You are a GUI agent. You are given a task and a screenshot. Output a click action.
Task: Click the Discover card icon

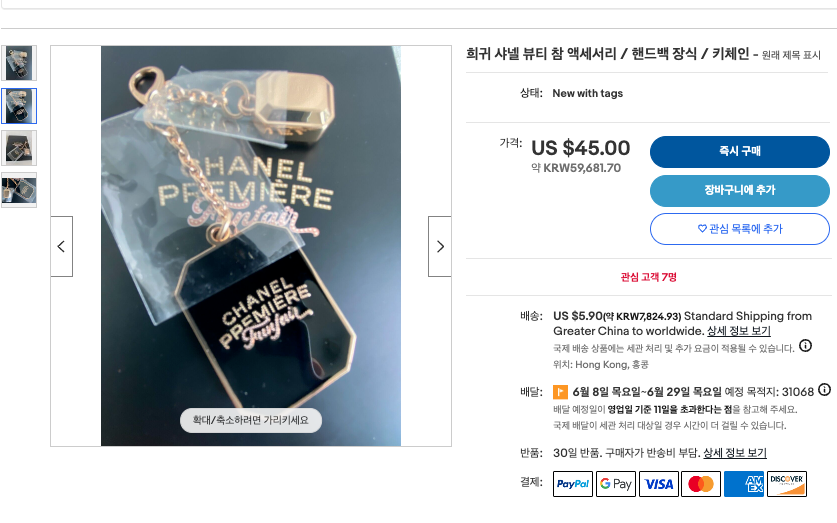coord(787,484)
